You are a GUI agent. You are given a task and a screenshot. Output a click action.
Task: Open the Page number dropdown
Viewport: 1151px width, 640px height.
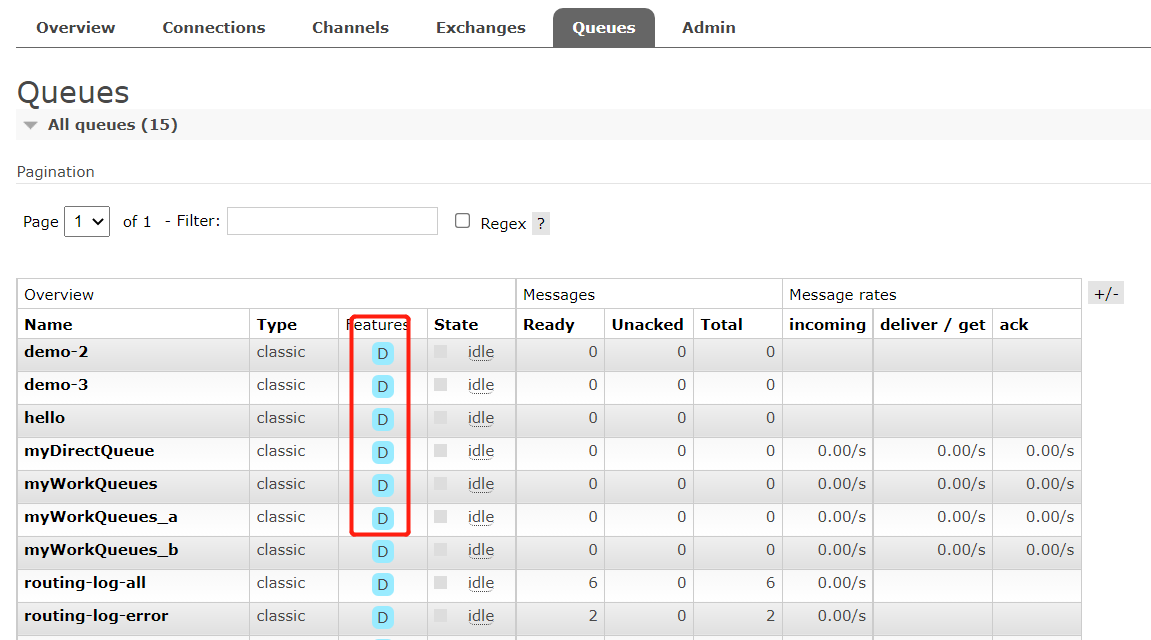(87, 222)
